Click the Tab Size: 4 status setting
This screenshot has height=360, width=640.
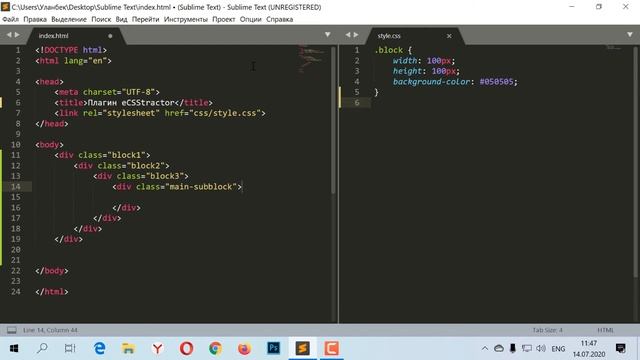(547, 330)
